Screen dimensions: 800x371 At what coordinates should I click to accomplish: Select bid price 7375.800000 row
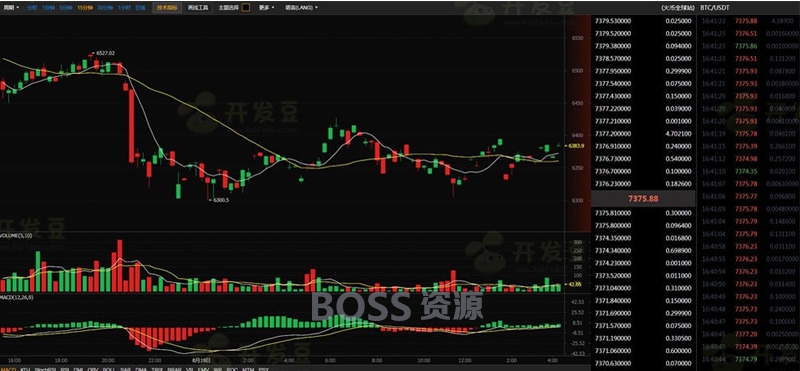(643, 225)
